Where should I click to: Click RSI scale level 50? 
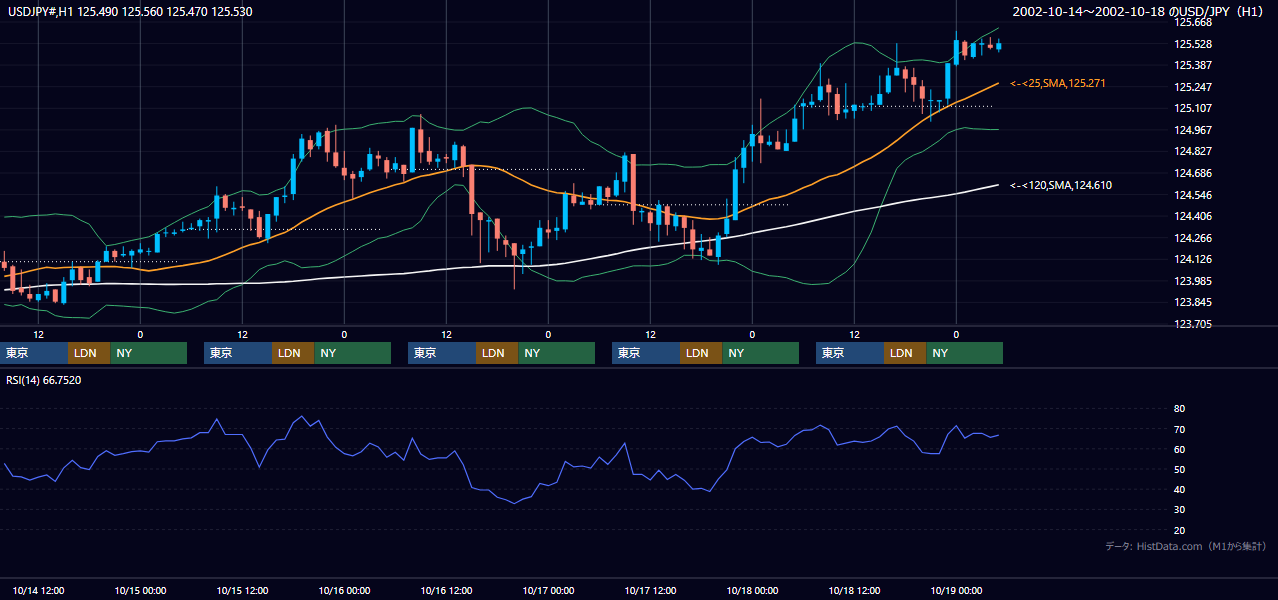pyautogui.click(x=1179, y=469)
